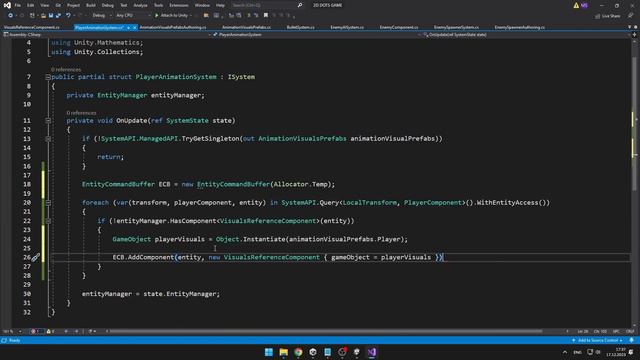
Task: Open the Project menu
Action: tap(73, 5)
